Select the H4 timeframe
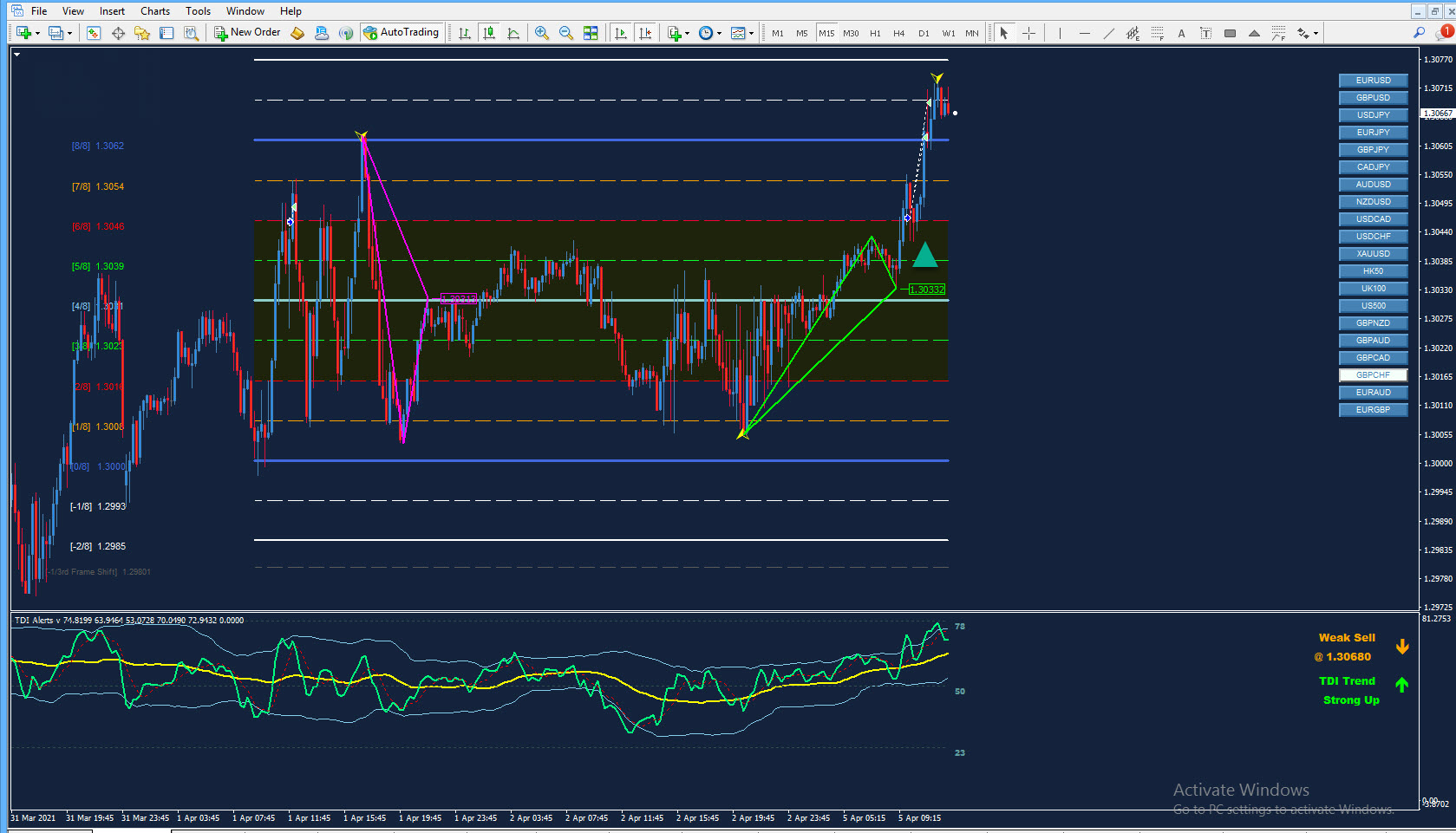This screenshot has height=833, width=1456. (x=899, y=33)
